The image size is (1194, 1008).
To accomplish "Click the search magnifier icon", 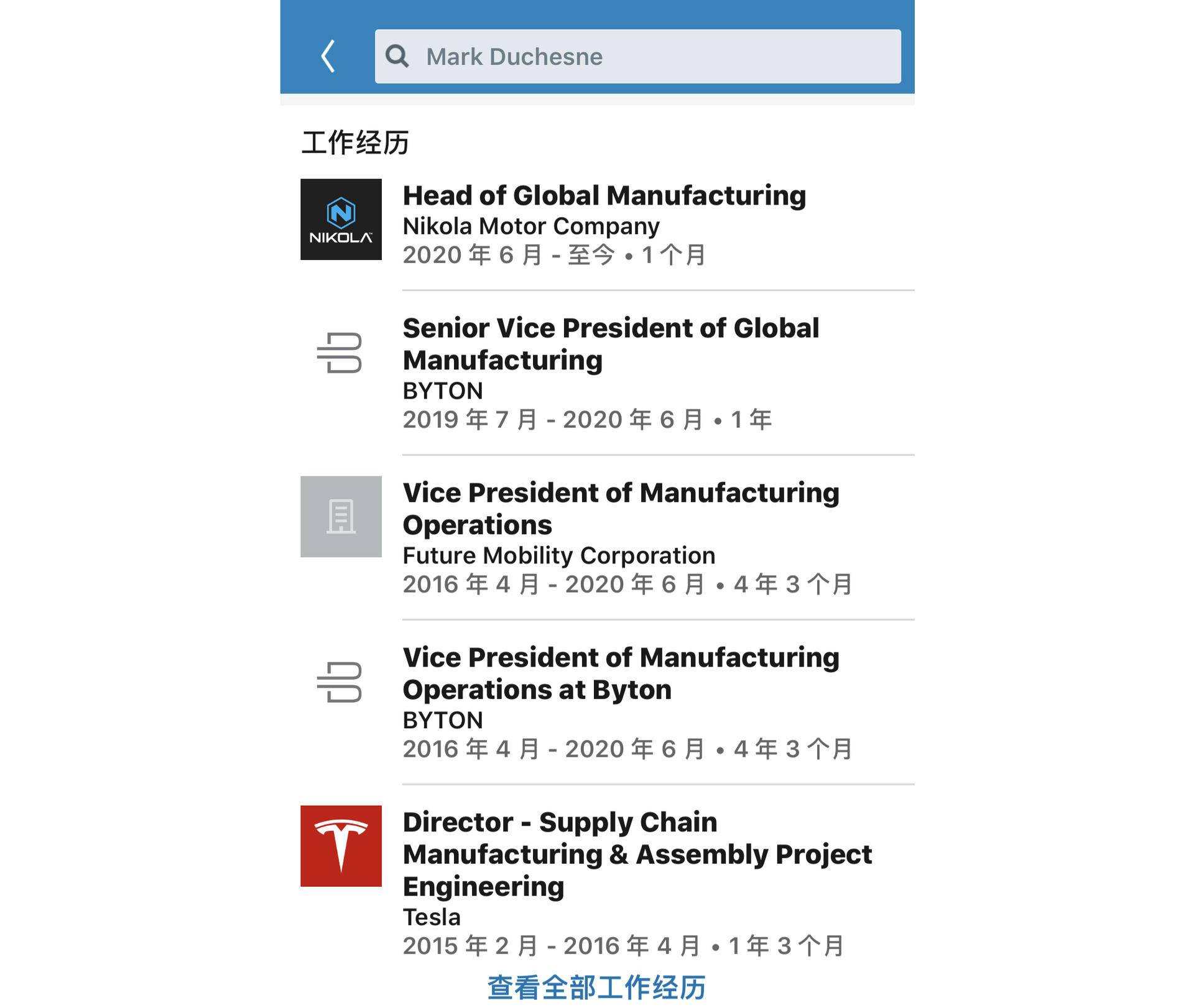I will coord(397,57).
